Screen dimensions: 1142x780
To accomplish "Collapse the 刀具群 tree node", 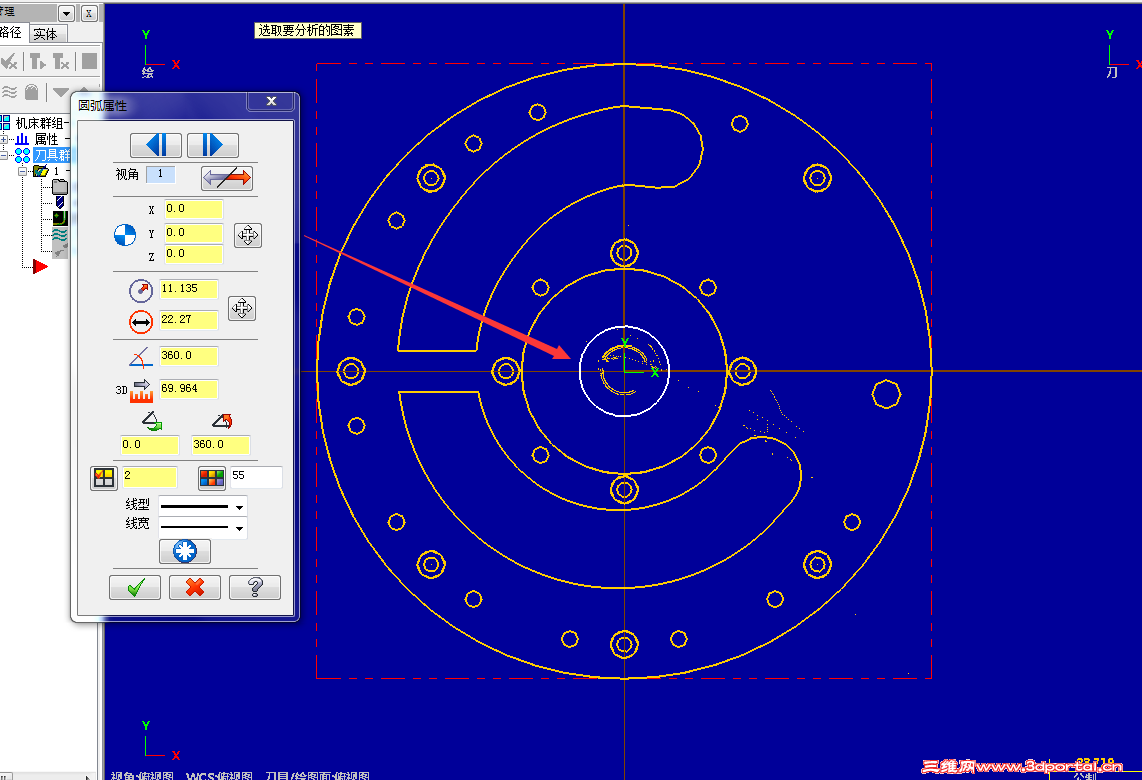I will tap(4, 155).
